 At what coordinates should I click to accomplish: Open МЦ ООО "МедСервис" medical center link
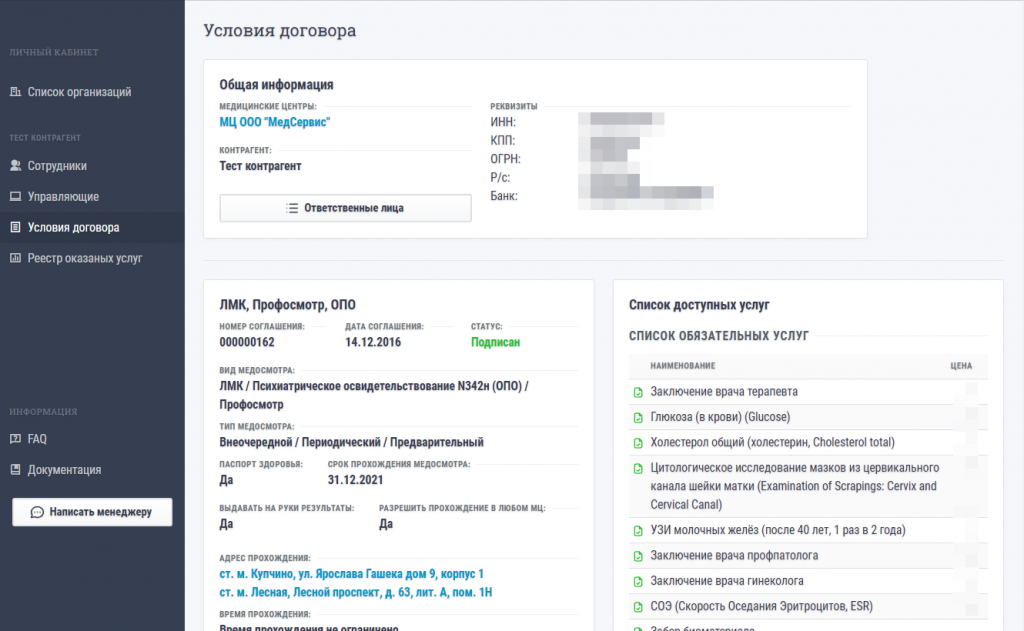(x=274, y=122)
